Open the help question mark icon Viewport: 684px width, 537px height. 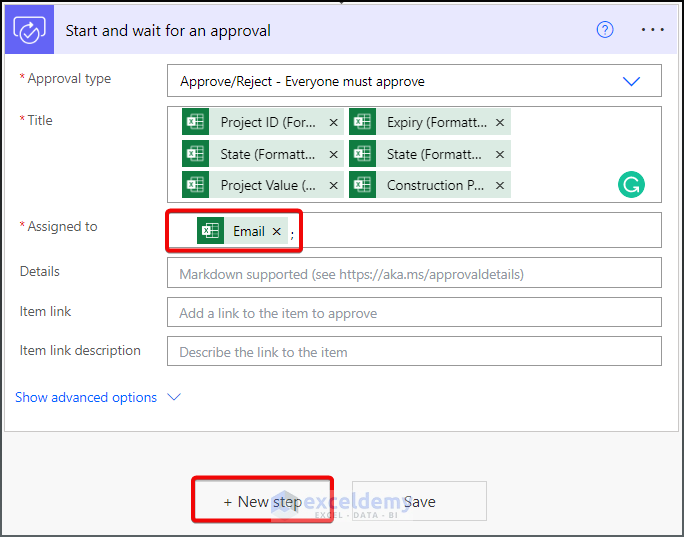point(605,30)
